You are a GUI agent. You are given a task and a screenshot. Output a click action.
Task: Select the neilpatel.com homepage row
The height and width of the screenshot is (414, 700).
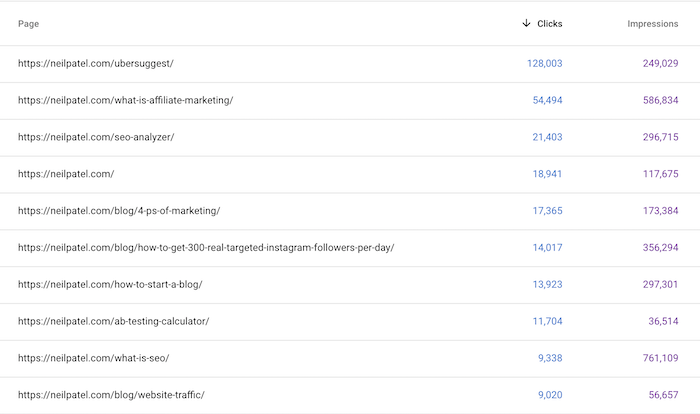pos(350,174)
